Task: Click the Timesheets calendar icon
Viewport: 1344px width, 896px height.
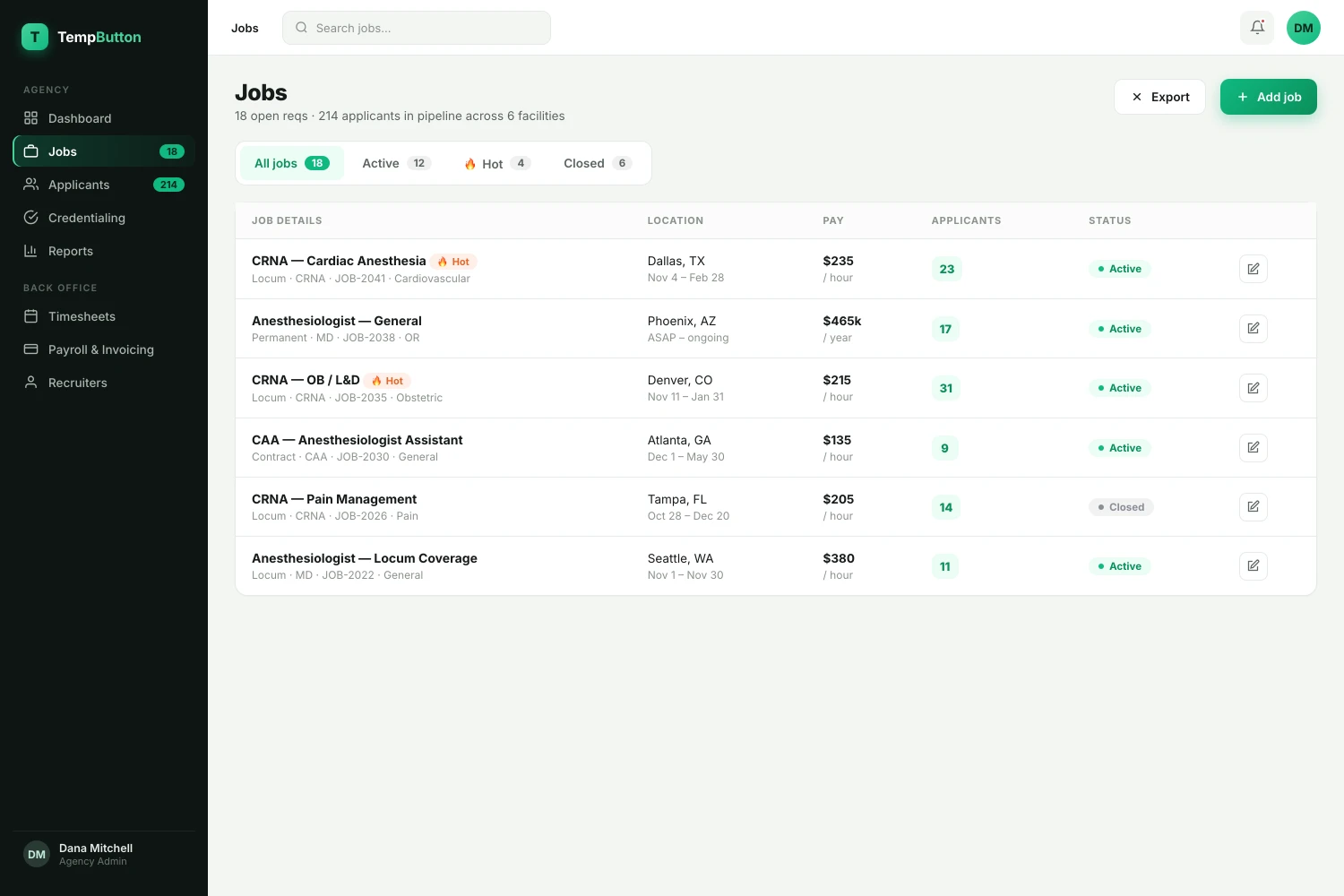Action: [31, 316]
